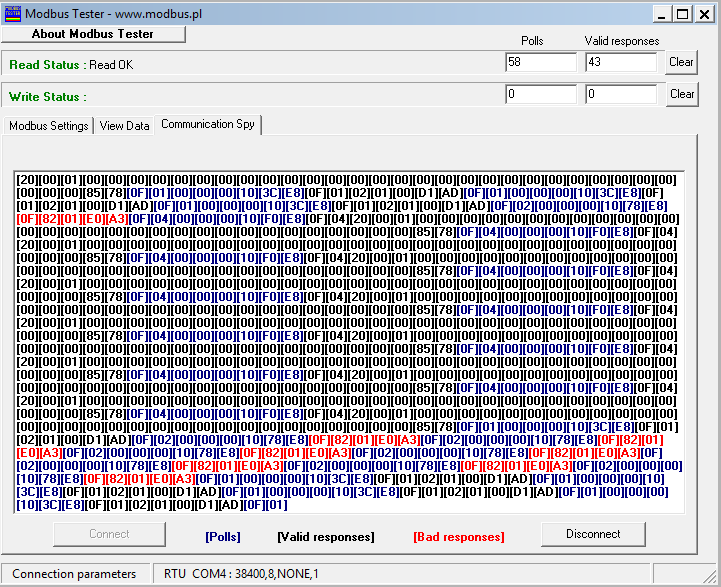
Task: Click inside the communication spy hex log
Action: tap(349, 342)
